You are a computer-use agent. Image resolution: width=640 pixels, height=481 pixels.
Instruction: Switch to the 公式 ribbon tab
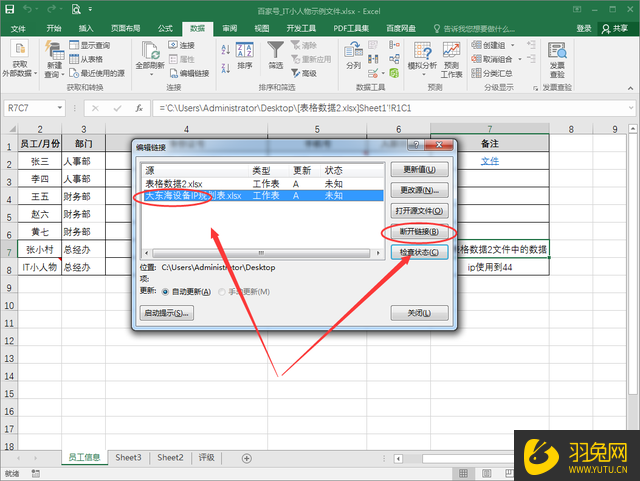point(165,29)
